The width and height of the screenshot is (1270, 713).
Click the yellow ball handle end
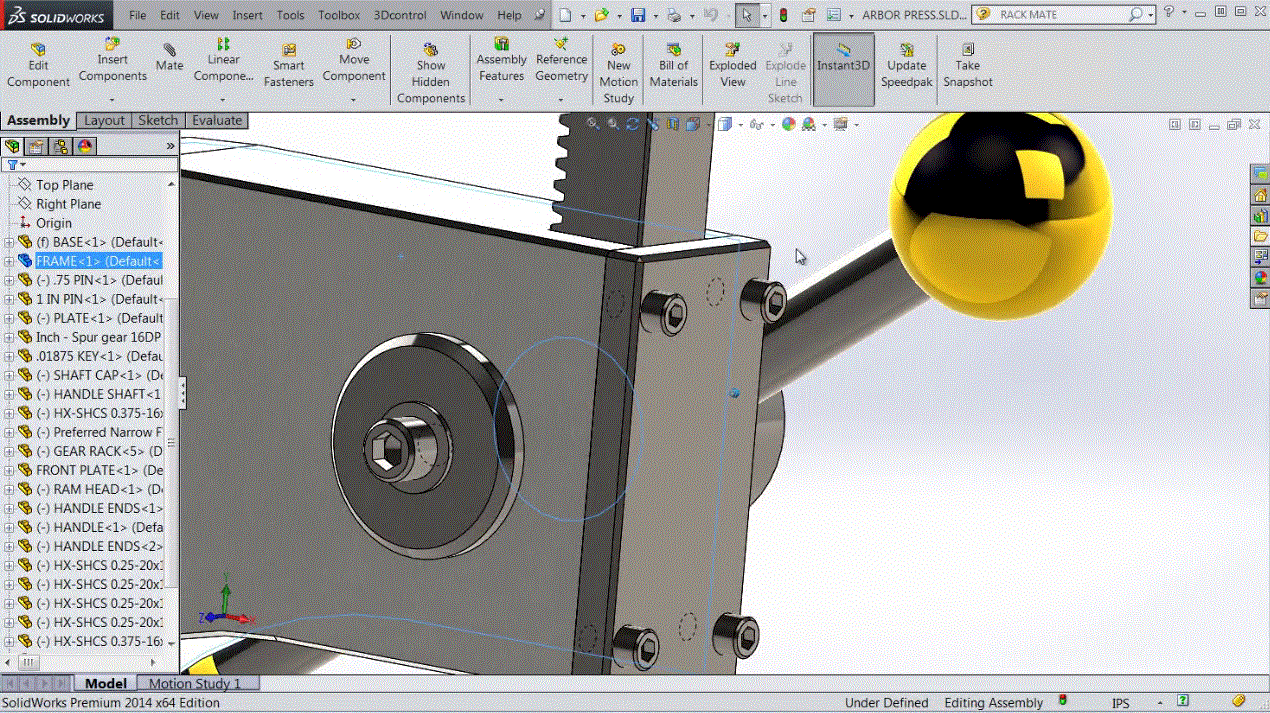point(999,214)
